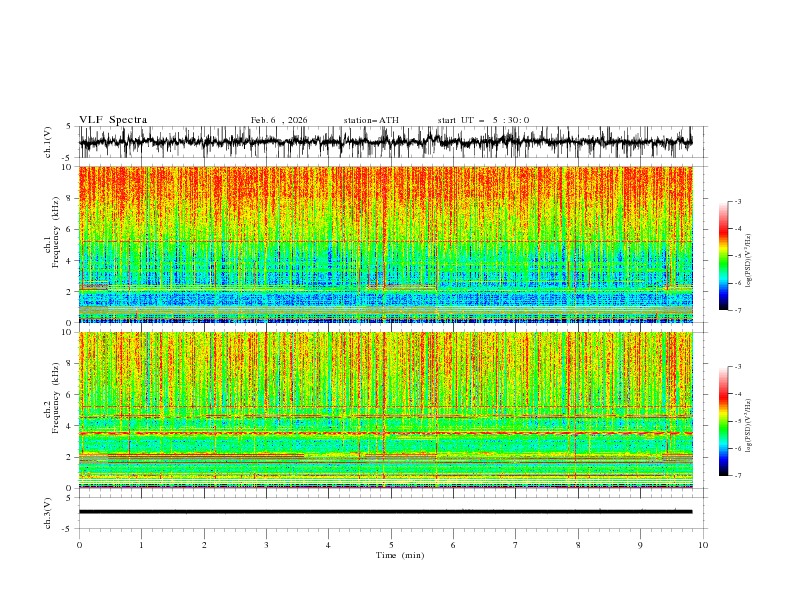The height and width of the screenshot is (612, 792).
Task: Click the "6" kHz tick on the ch.2 spectrogram axis
Action: (x=70, y=394)
